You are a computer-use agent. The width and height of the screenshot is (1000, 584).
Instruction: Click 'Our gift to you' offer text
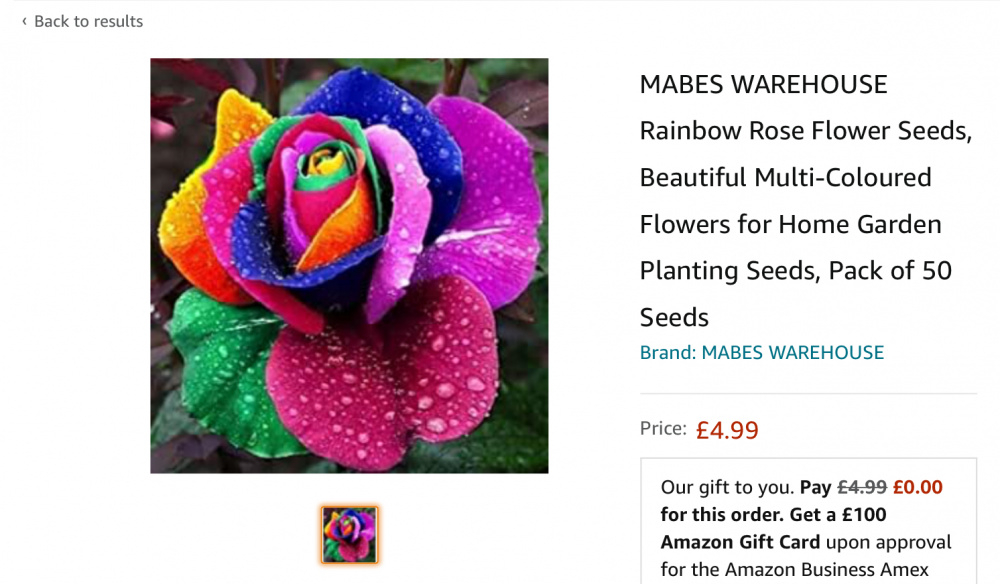(x=727, y=487)
